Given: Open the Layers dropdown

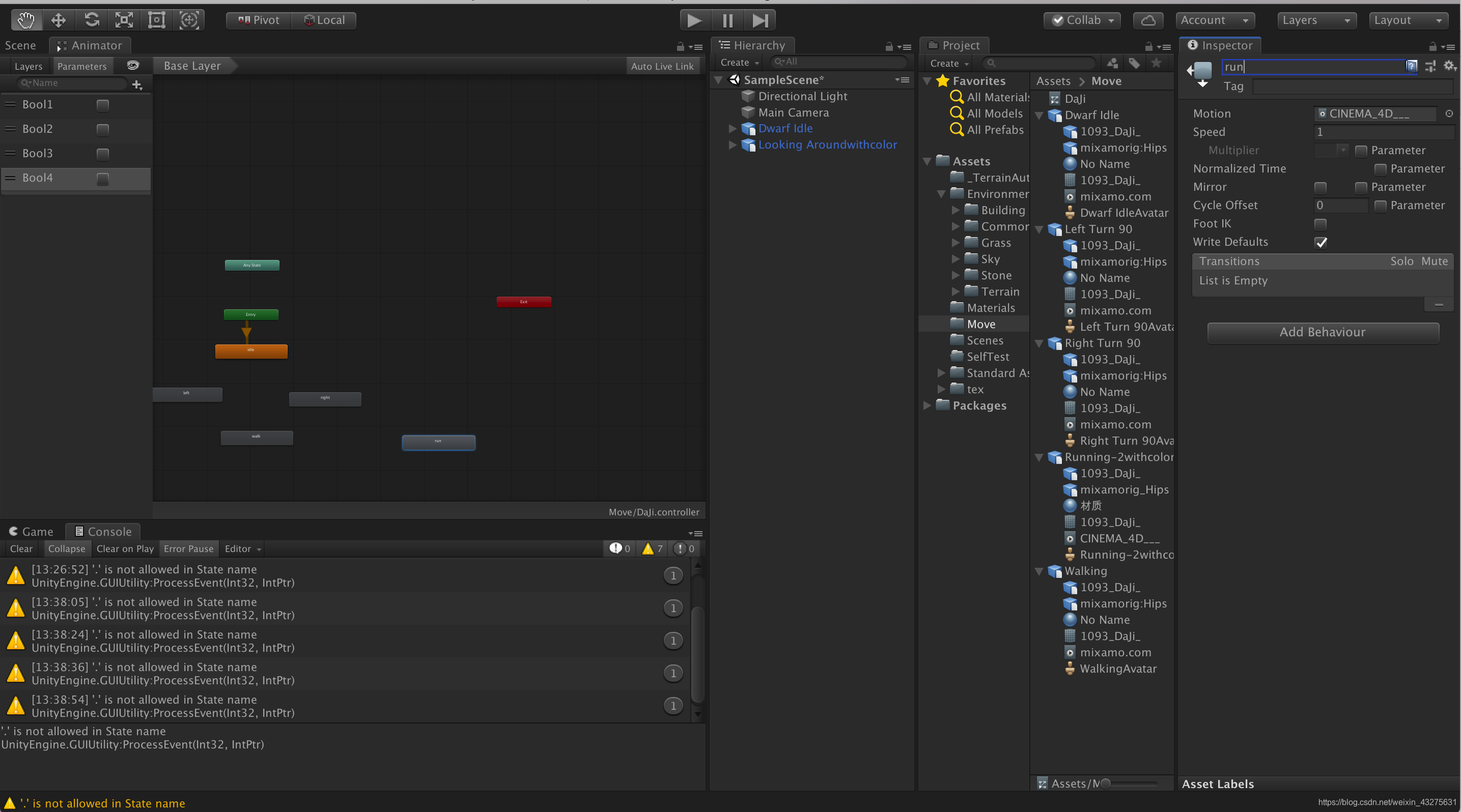Looking at the screenshot, I should tap(1316, 20).
